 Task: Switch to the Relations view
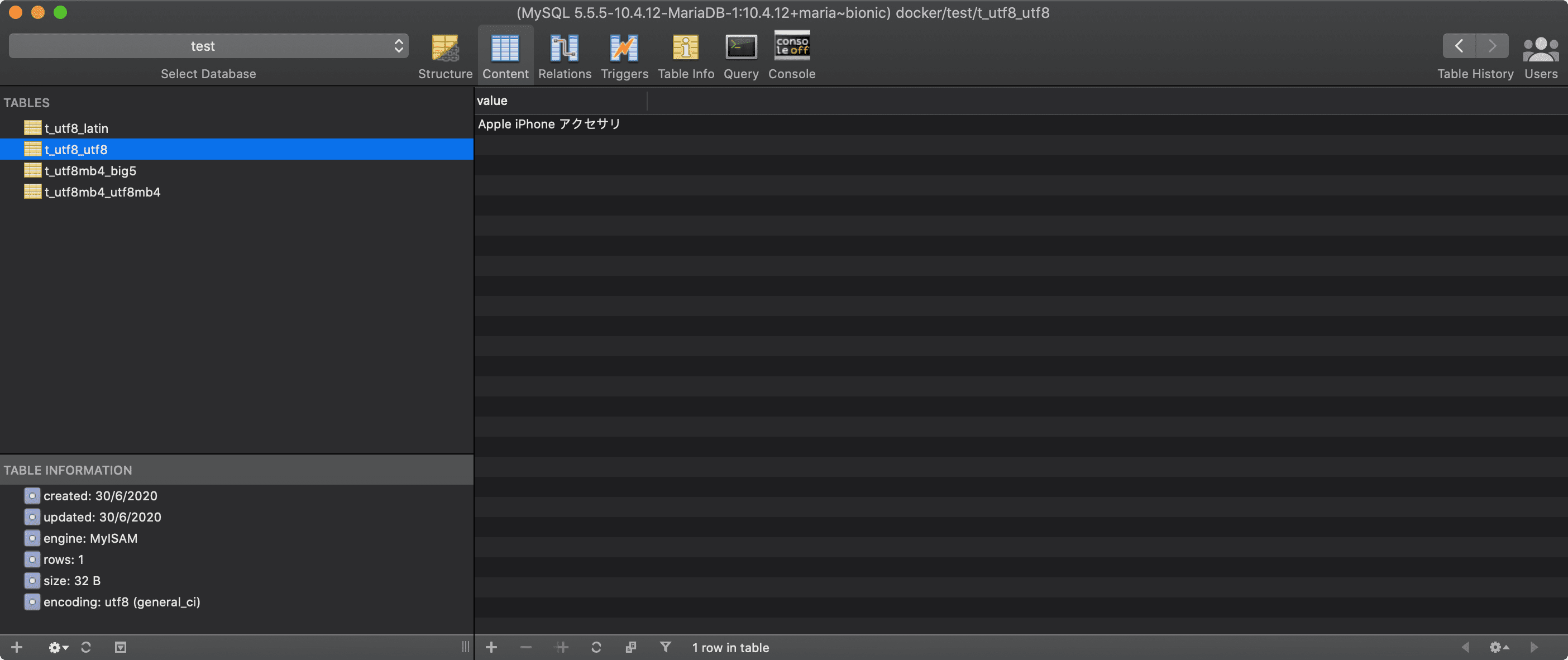click(564, 55)
